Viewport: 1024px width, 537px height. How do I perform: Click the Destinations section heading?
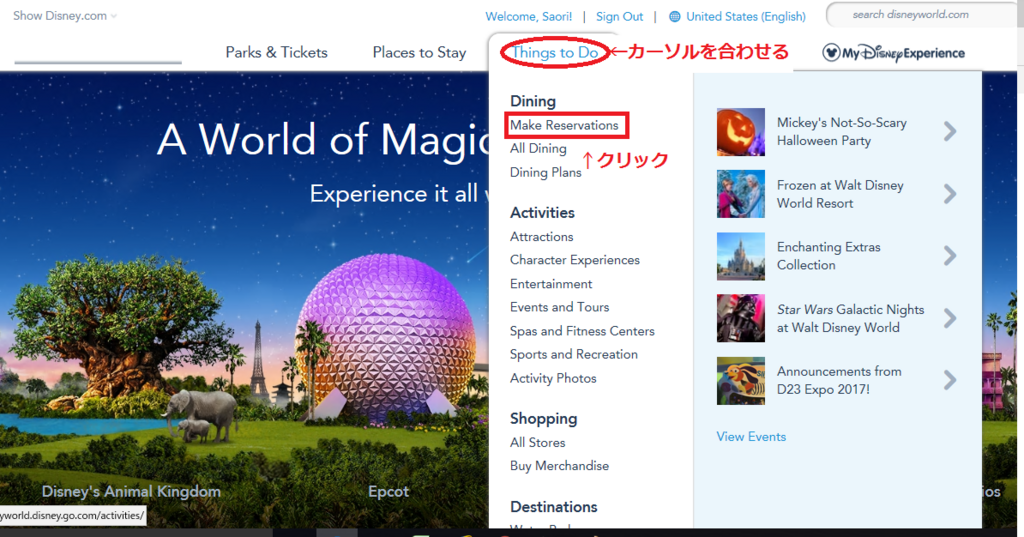554,507
